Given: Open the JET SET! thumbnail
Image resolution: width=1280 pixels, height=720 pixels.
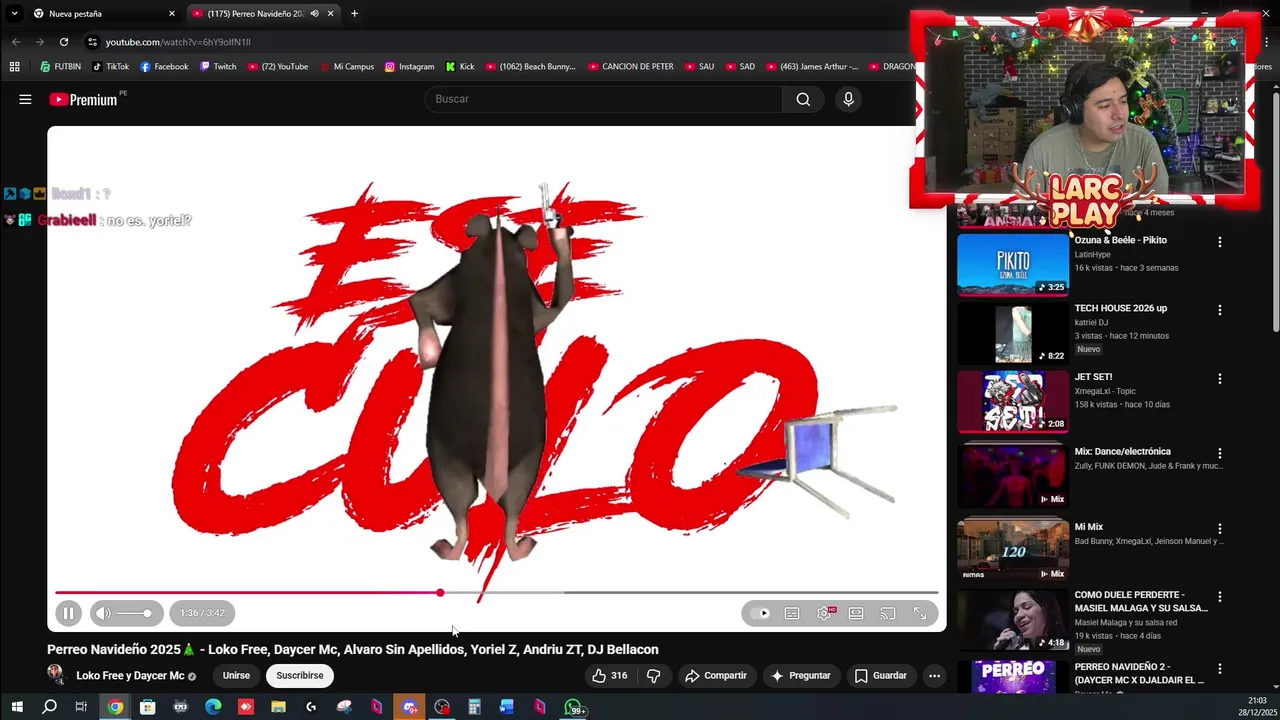Looking at the screenshot, I should (x=1013, y=401).
